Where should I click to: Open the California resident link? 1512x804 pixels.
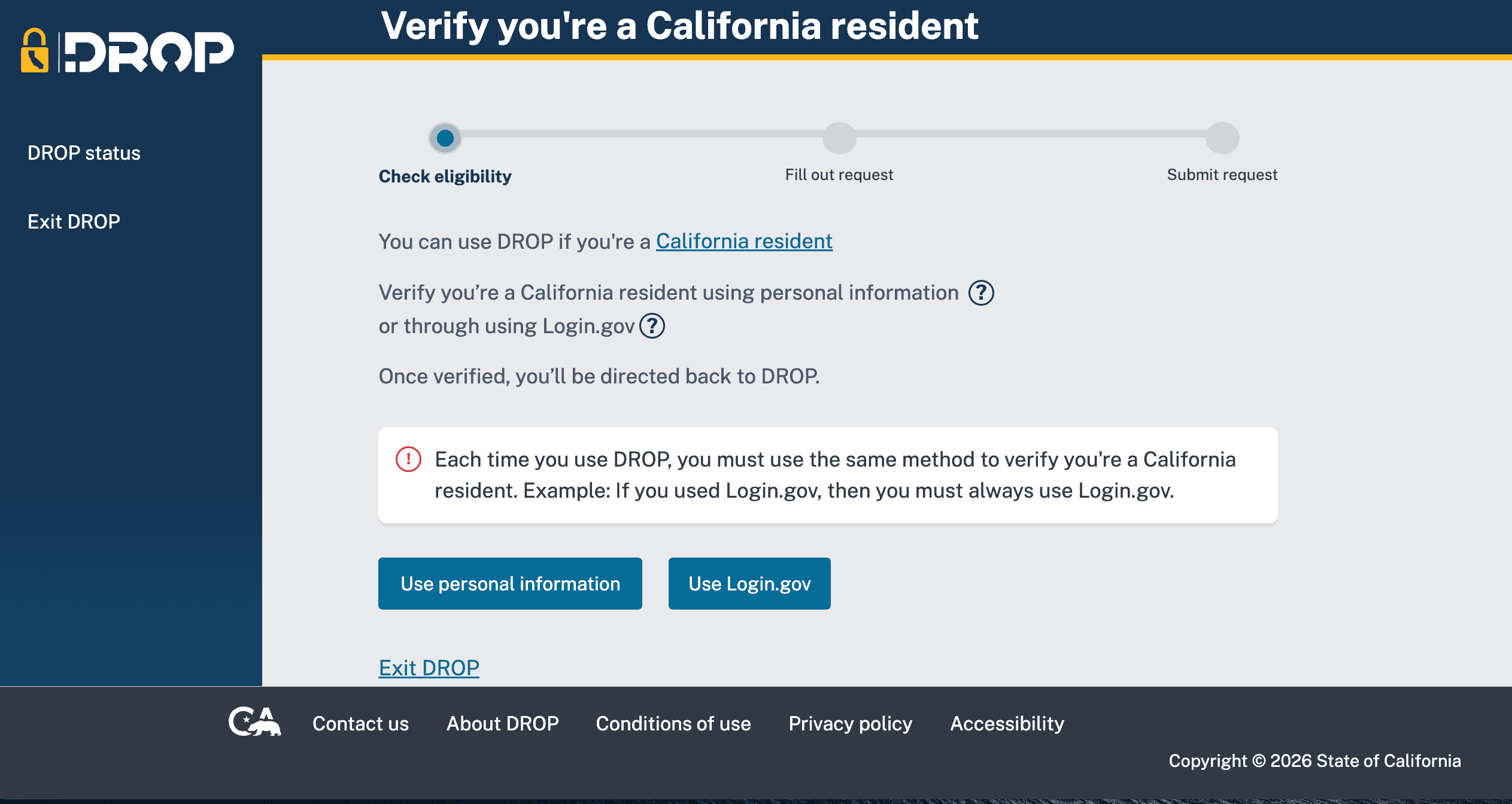(x=744, y=241)
